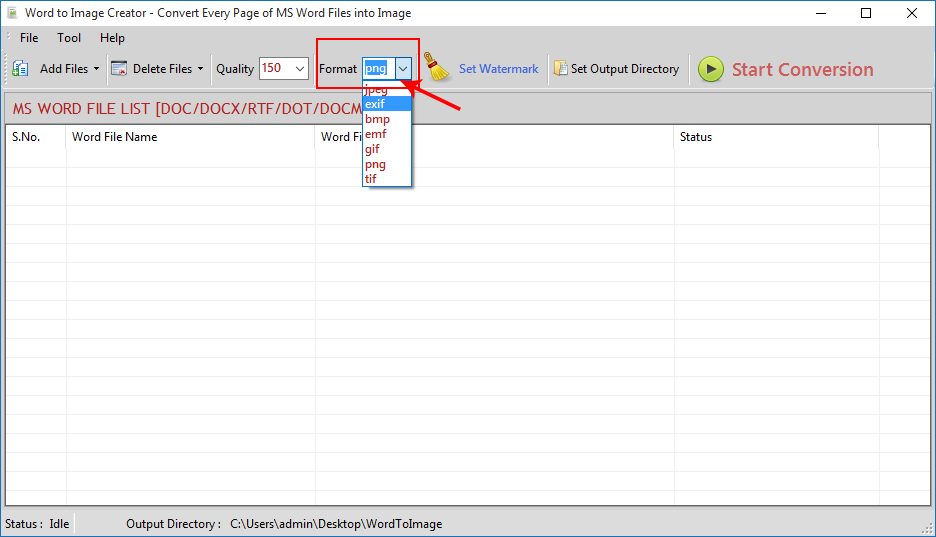Click the Quality value field showing 150

click(x=276, y=69)
